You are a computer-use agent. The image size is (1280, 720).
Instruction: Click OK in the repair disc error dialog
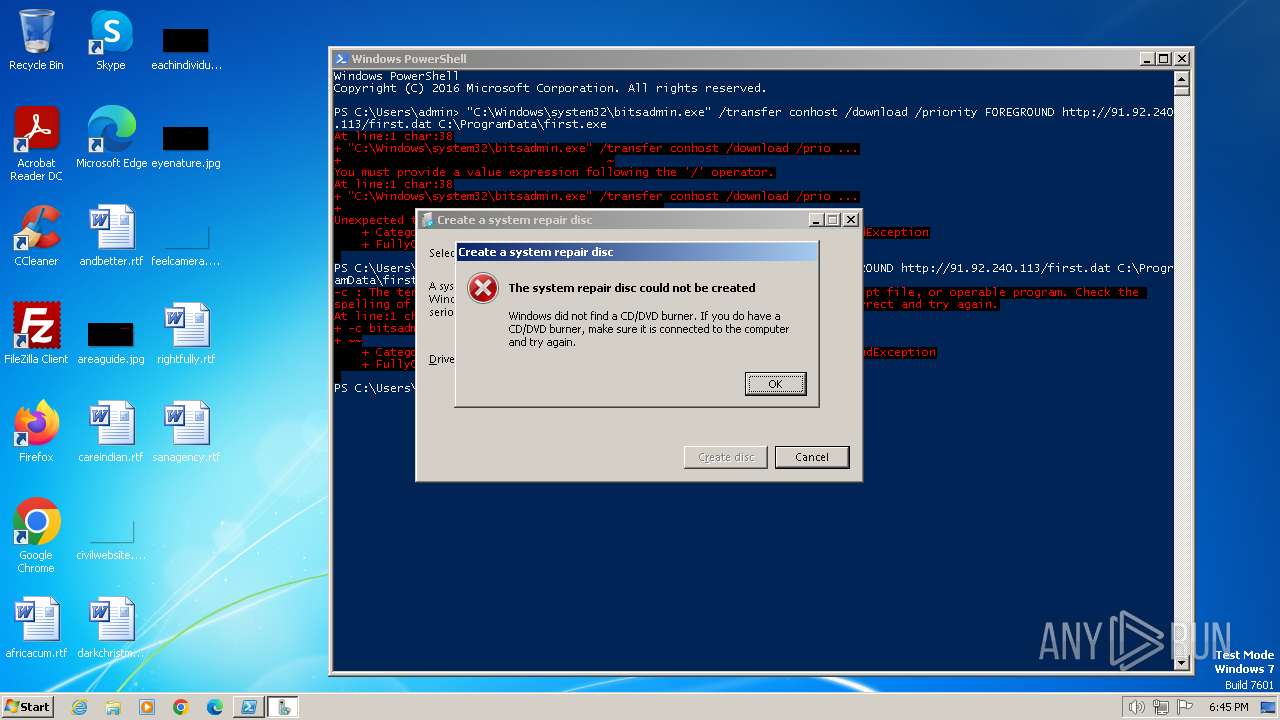(775, 384)
